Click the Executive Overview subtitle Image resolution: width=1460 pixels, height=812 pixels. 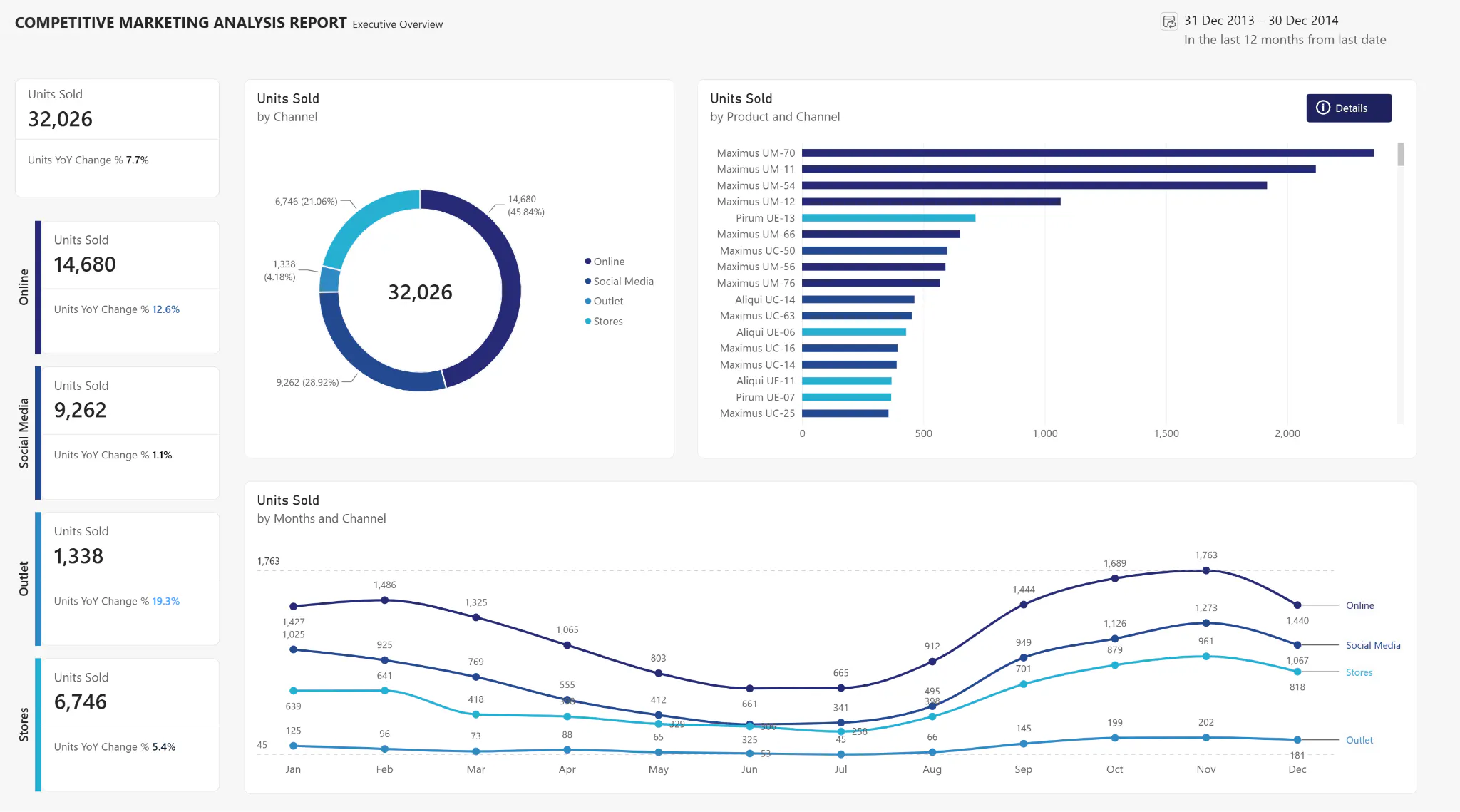[x=397, y=24]
